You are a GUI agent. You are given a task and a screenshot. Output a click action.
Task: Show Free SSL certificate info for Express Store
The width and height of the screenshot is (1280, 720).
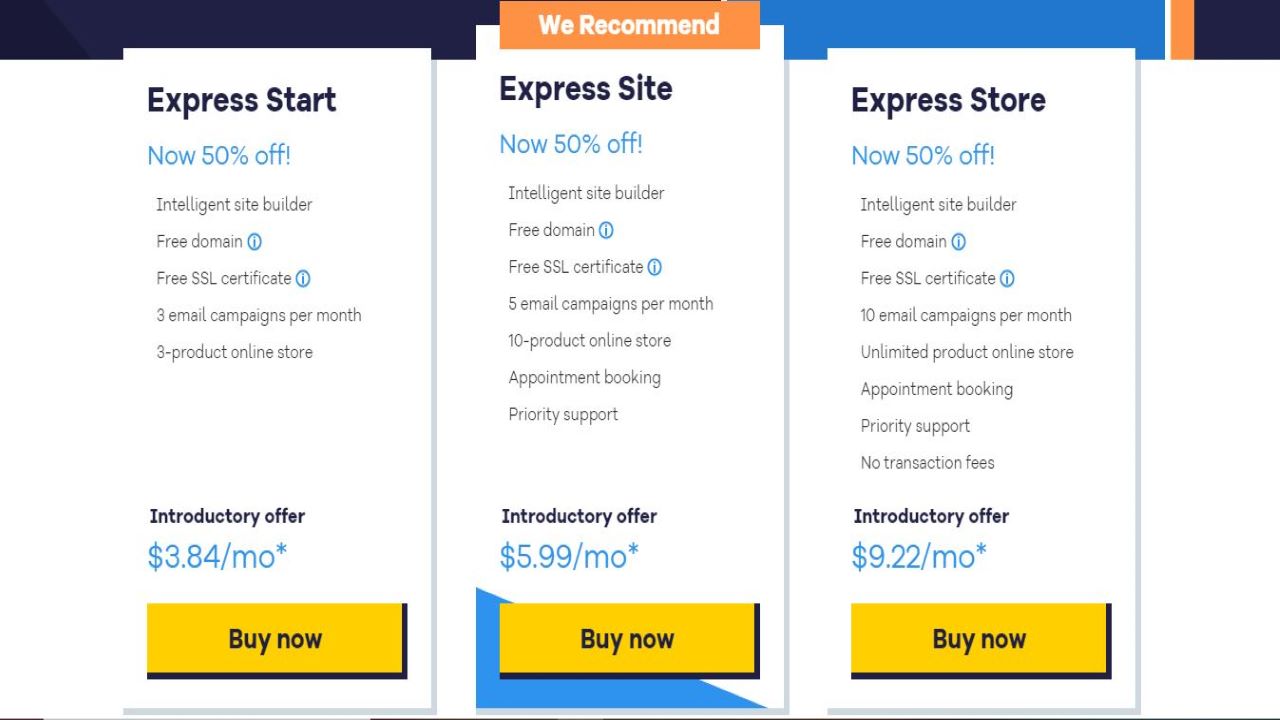pyautogui.click(x=1007, y=279)
